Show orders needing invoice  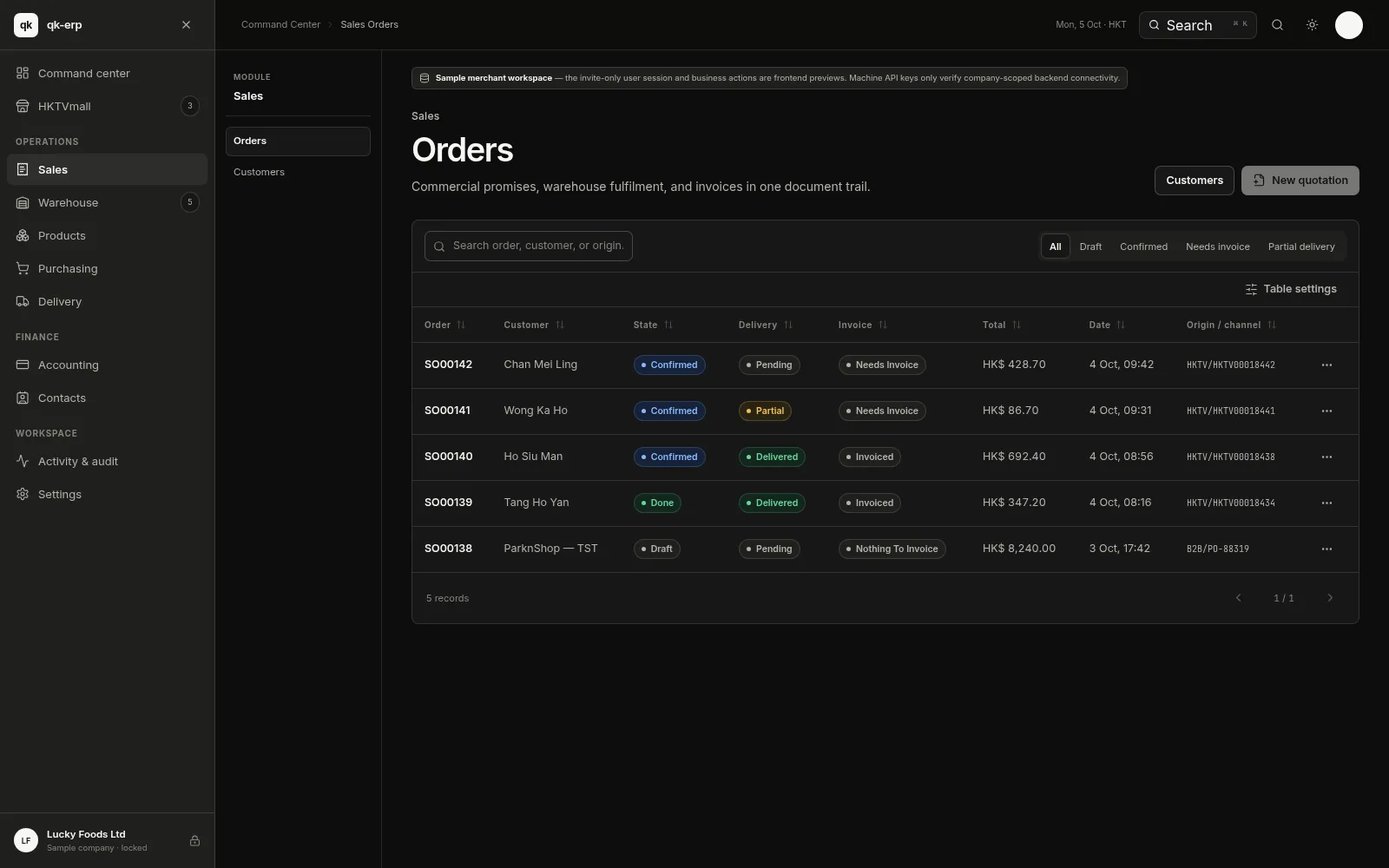[1217, 247]
